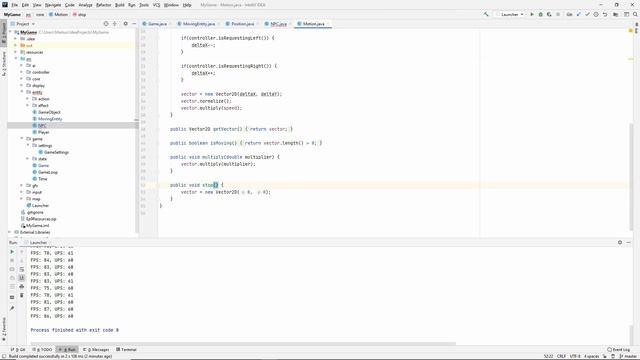Open Run panel settings gear

coord(620,242)
